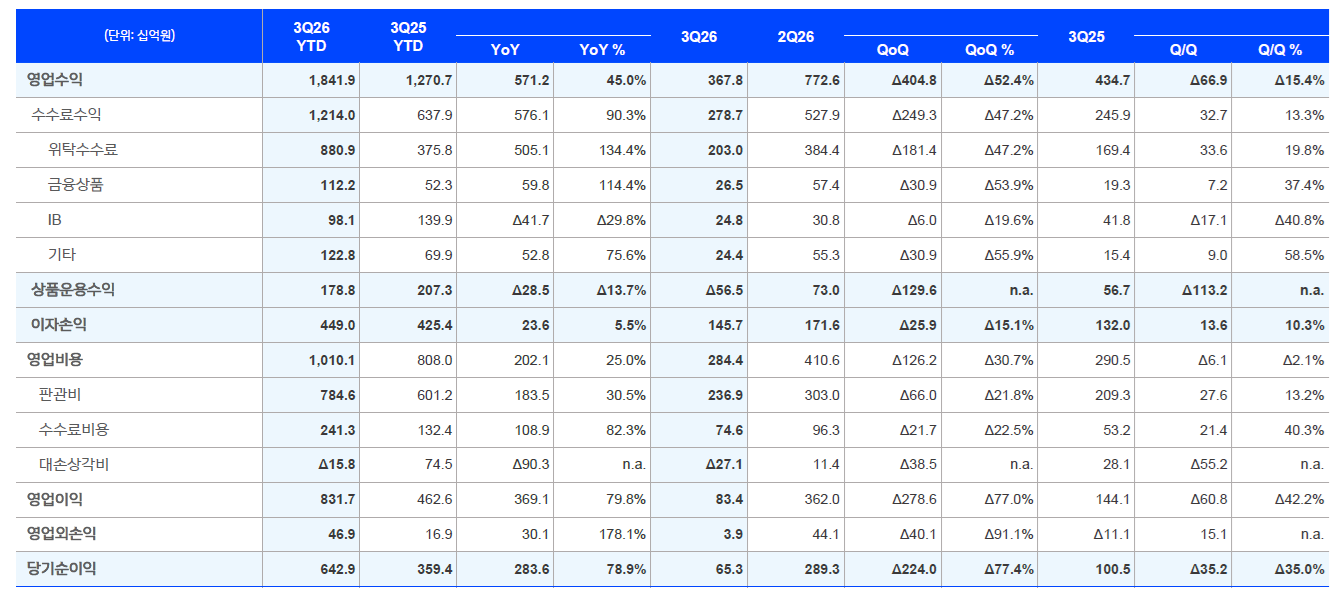The width and height of the screenshot is (1338, 608).
Task: Select the "178.1%" value in 영업외손익 row
Action: (623, 534)
